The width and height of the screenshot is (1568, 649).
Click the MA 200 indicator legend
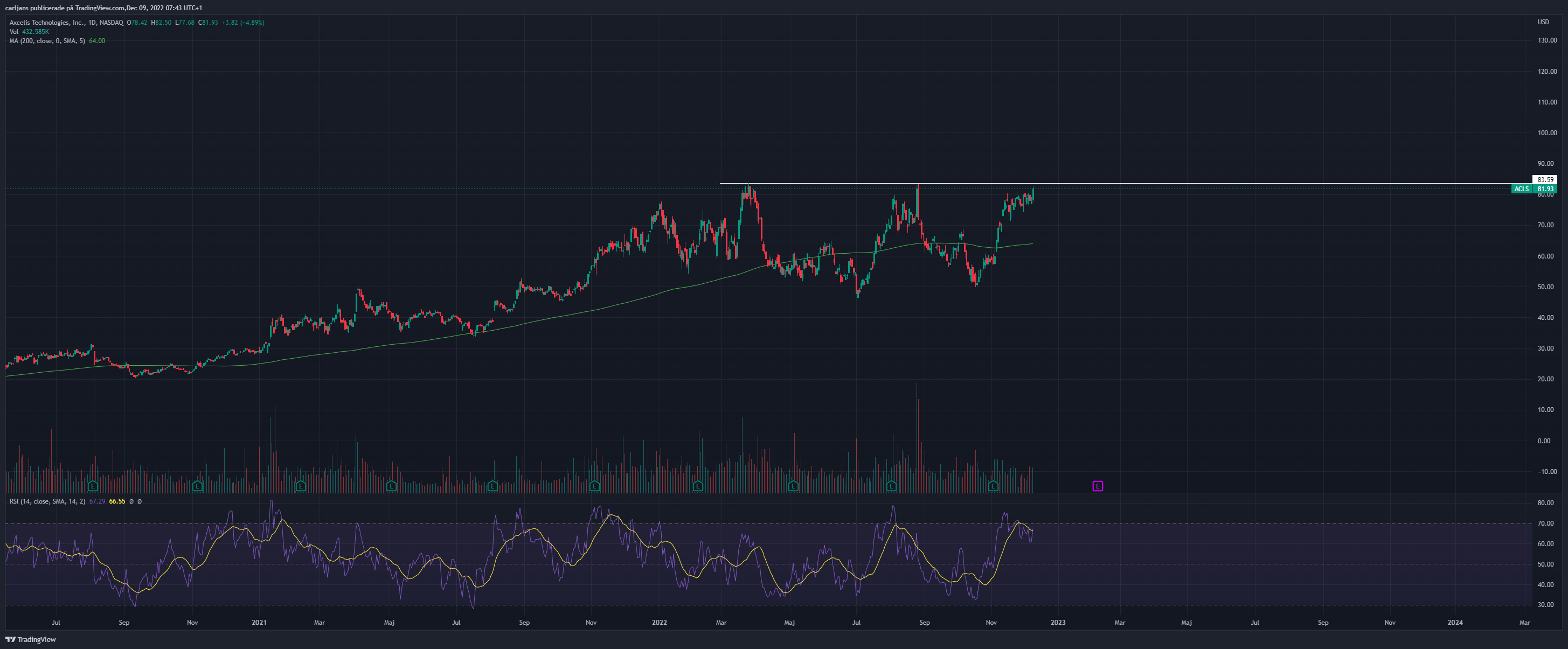click(57, 41)
